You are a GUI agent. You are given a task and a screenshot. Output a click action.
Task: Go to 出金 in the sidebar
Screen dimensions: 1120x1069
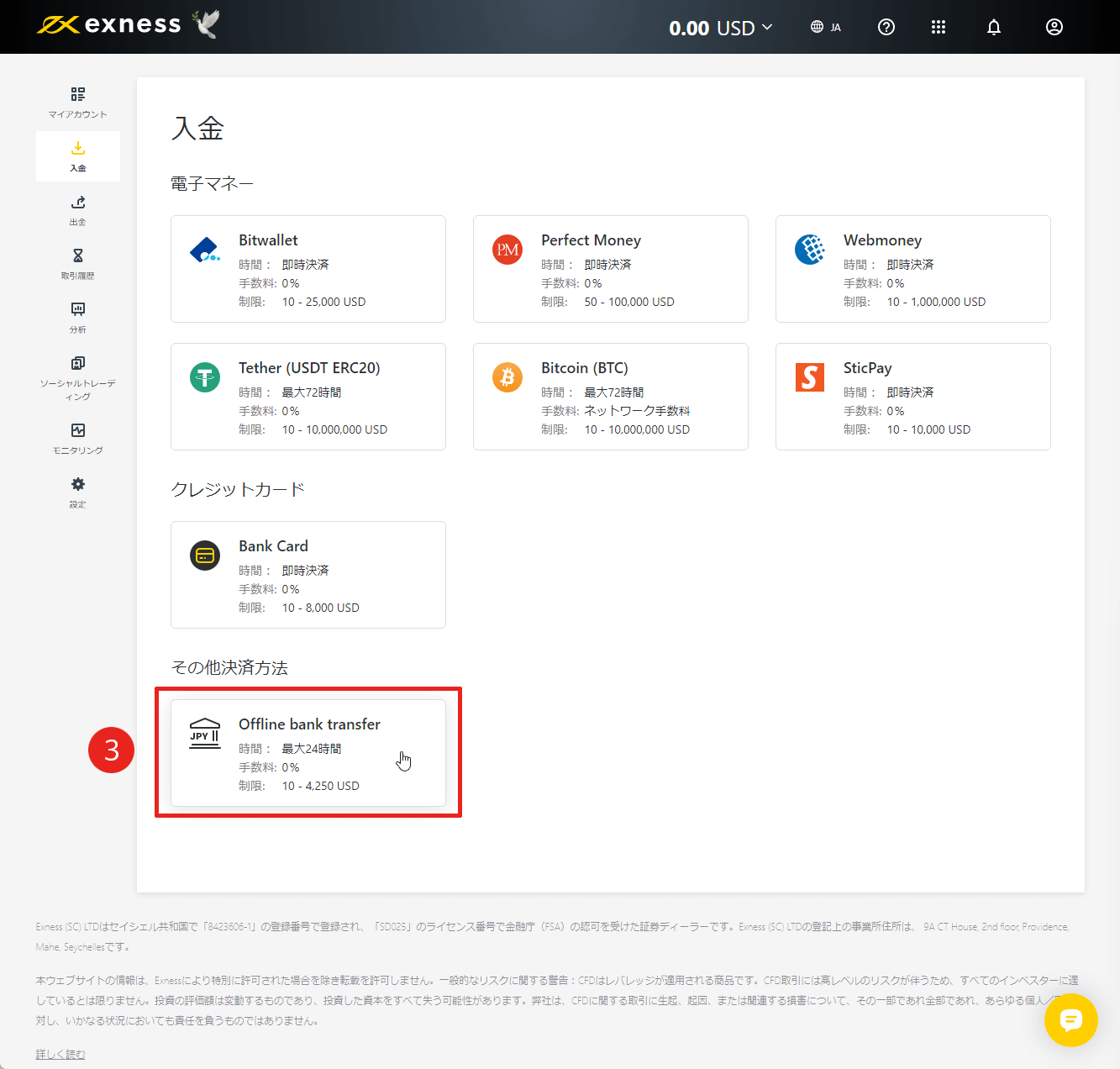(78, 210)
